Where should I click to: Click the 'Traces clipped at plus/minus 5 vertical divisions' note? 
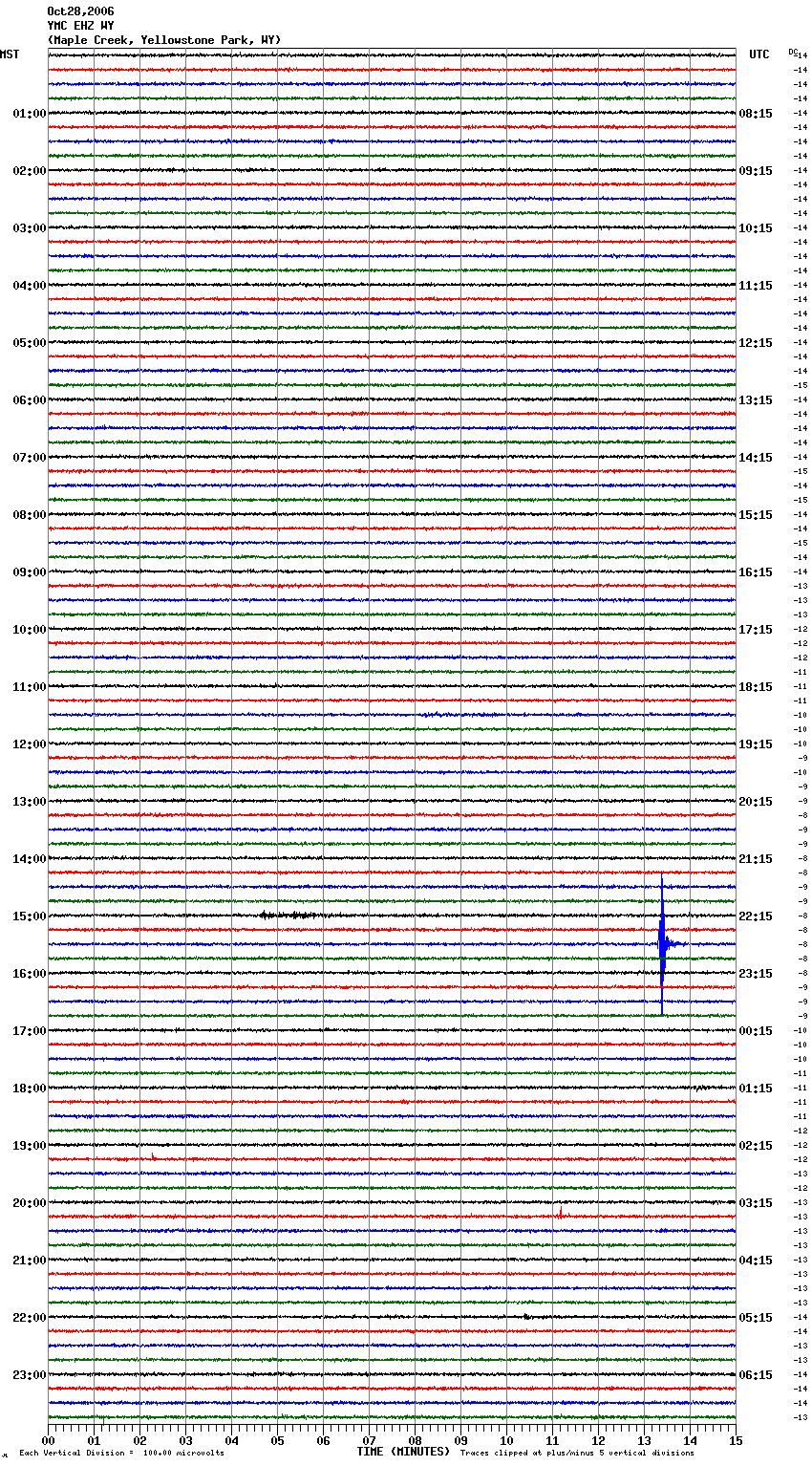pyautogui.click(x=577, y=1454)
